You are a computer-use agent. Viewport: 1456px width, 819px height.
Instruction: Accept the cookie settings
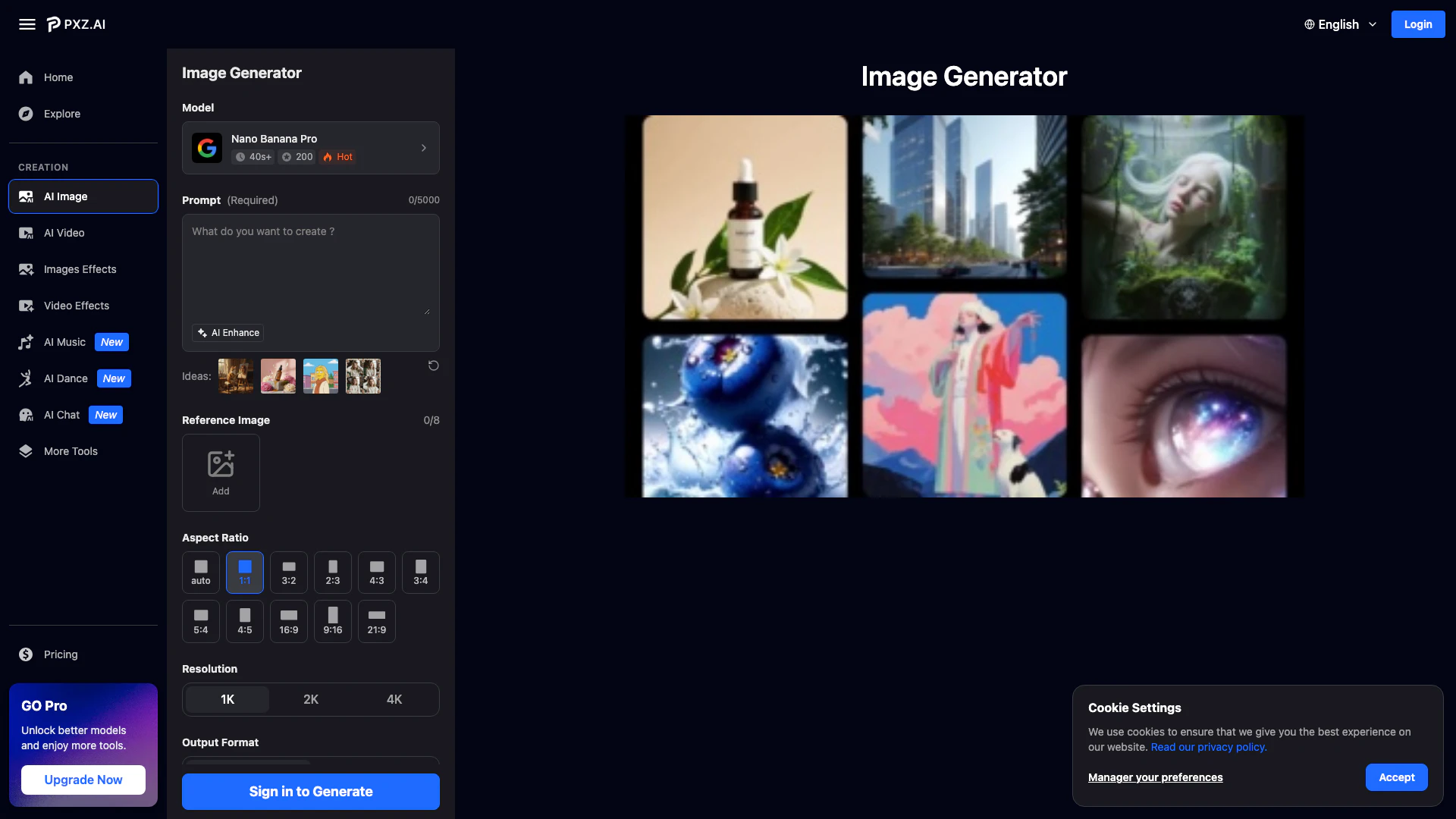[x=1396, y=777]
